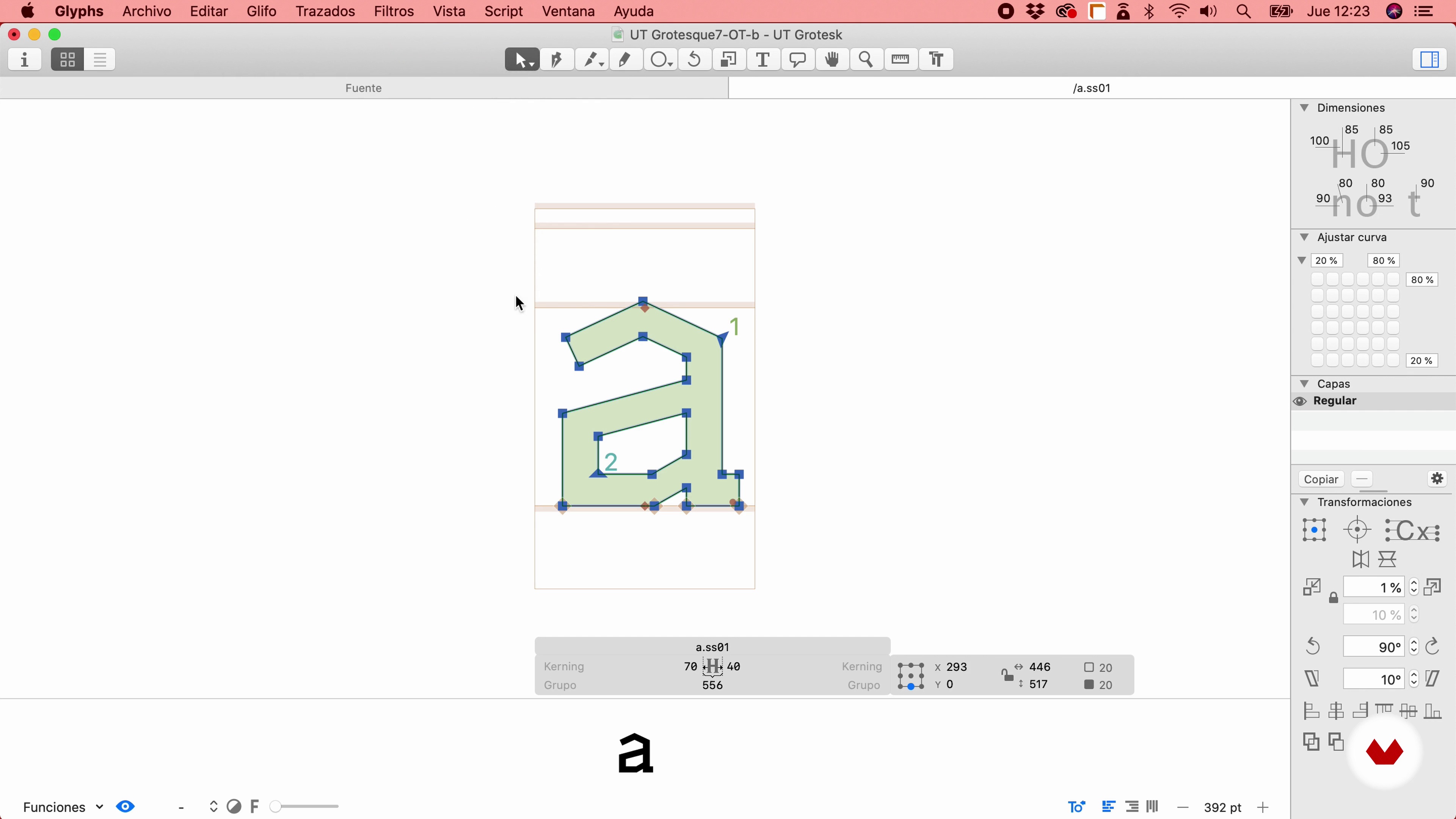Open the Trazados menu
Screen dimensions: 1456x819
325,11
